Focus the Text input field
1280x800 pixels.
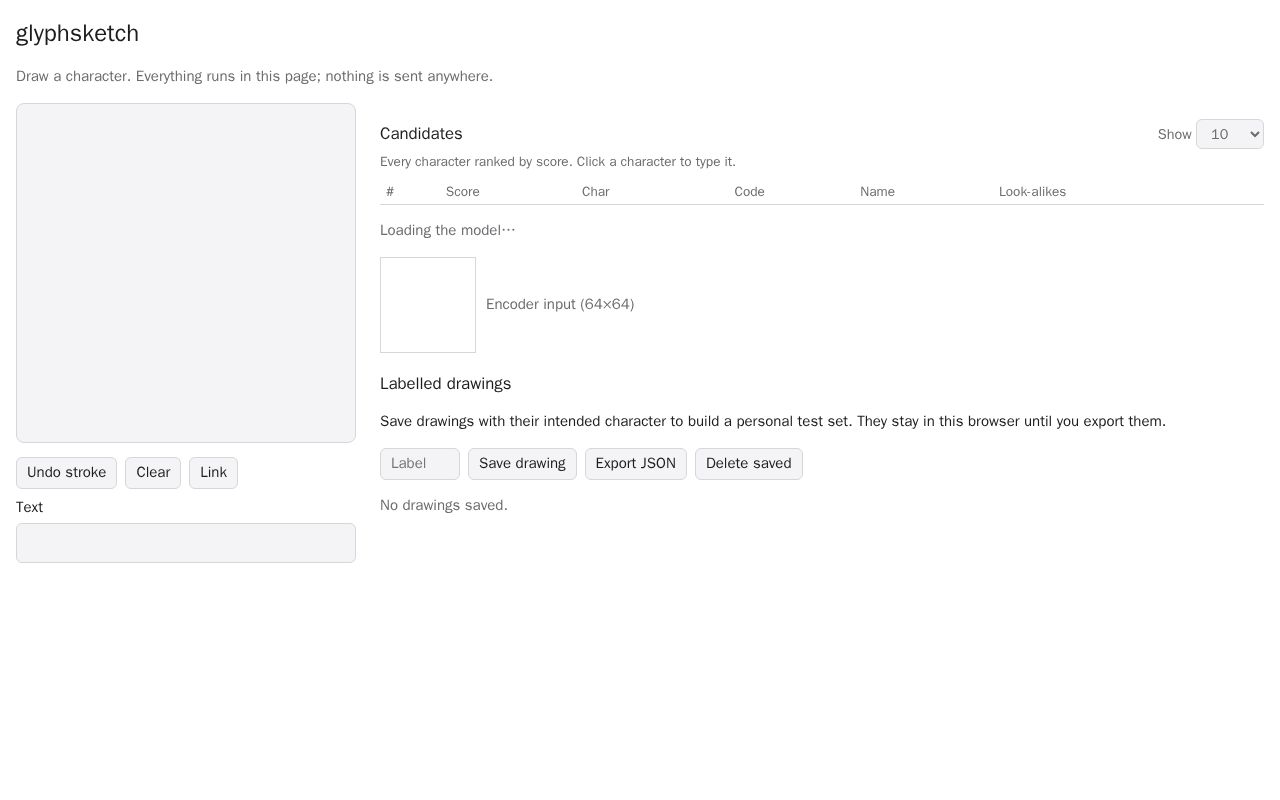186,543
